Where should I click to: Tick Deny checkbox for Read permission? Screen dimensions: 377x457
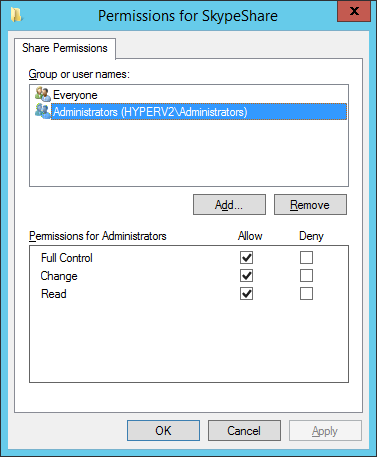pos(306,294)
